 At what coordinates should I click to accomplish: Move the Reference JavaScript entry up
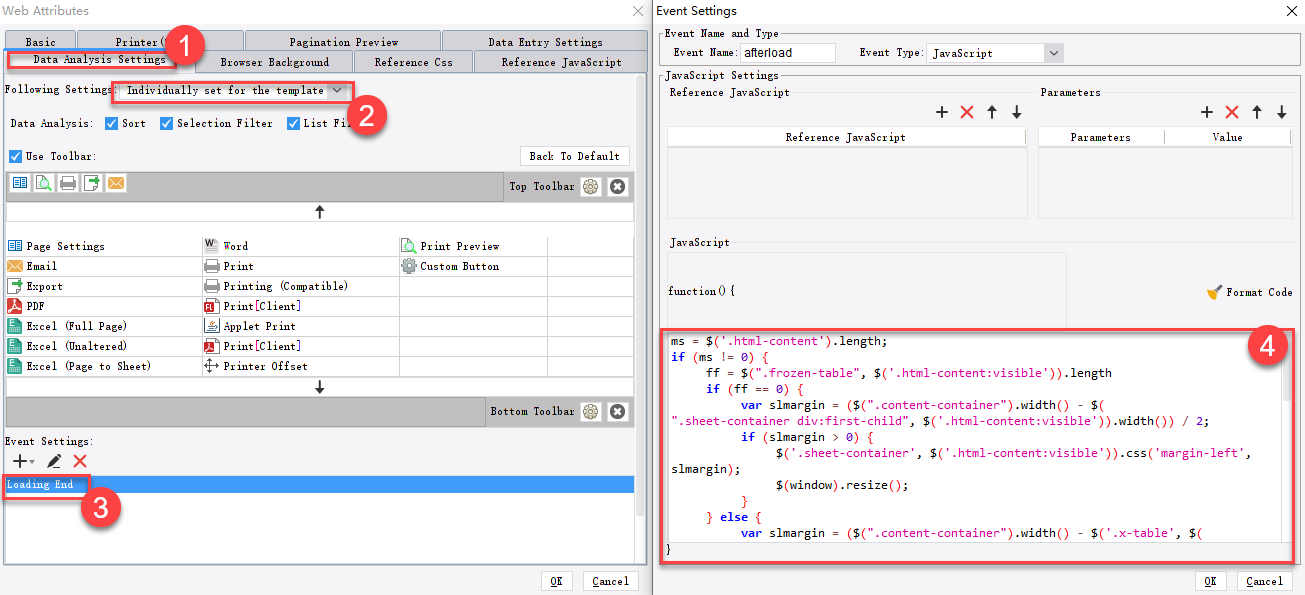[x=992, y=113]
